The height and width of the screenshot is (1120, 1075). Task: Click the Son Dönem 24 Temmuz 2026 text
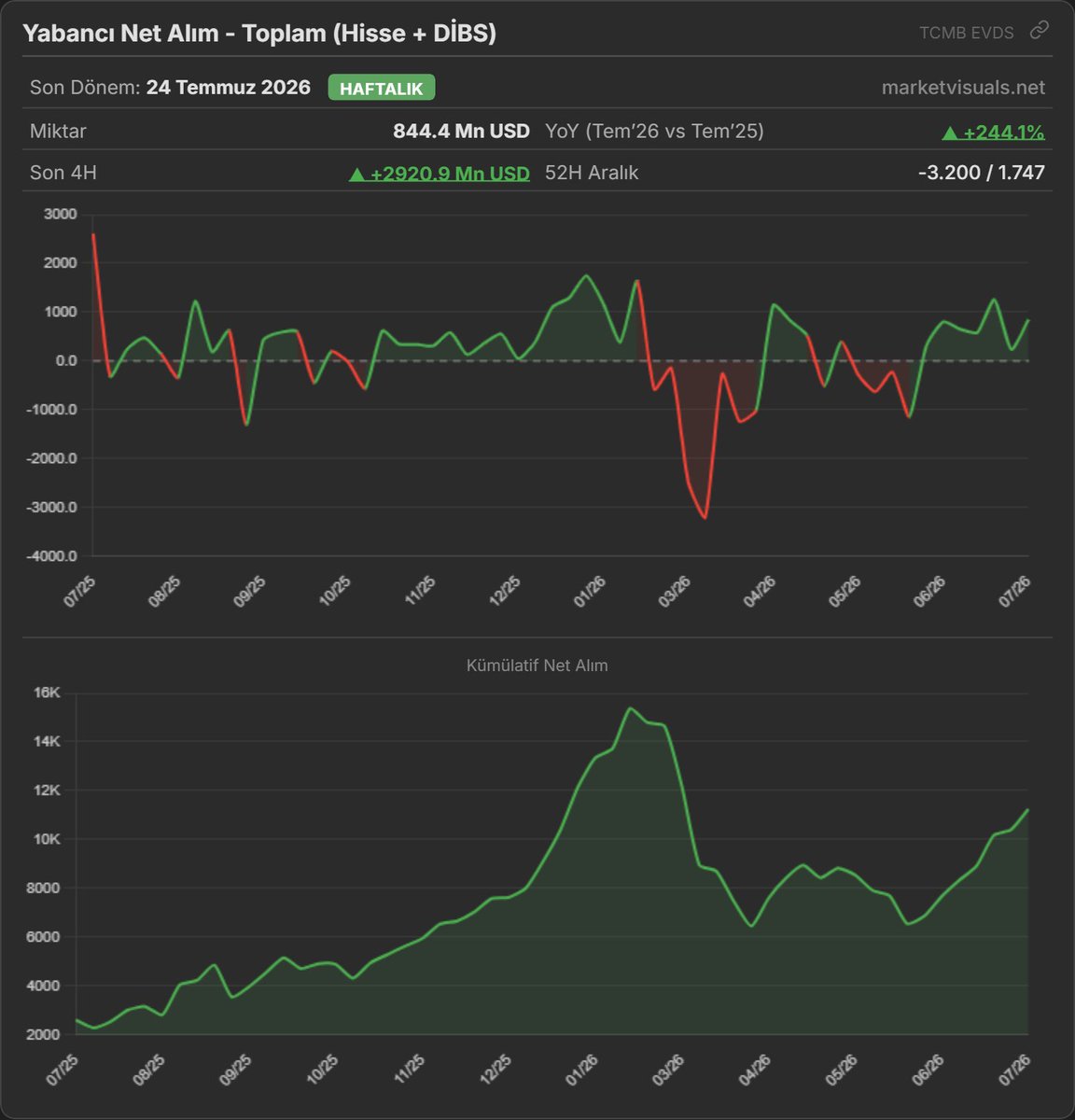coord(170,88)
